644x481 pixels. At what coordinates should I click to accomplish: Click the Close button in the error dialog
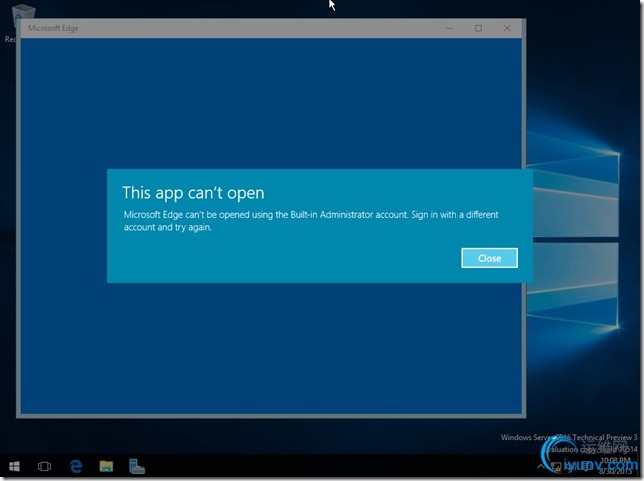489,258
